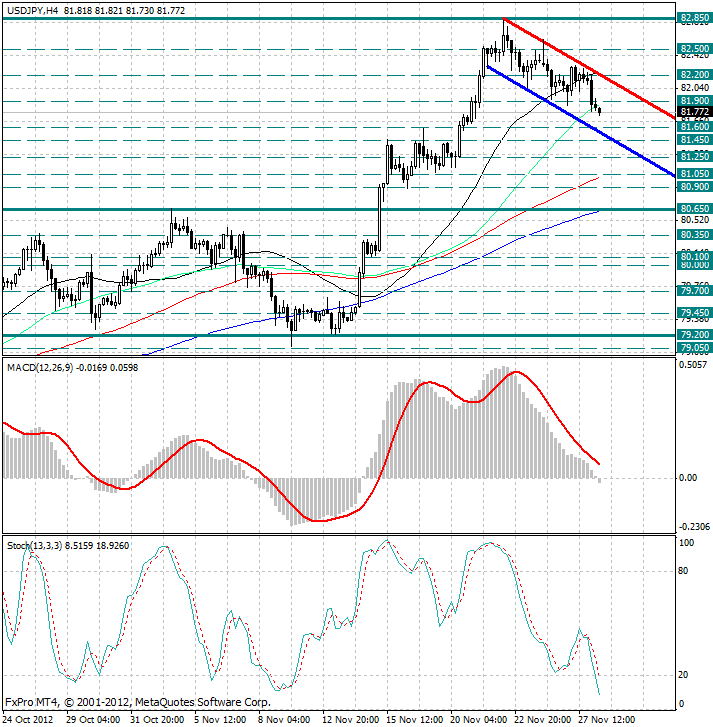Viewport: 713px width, 727px height.
Task: Click the 82.500 price level label
Action: [x=694, y=49]
